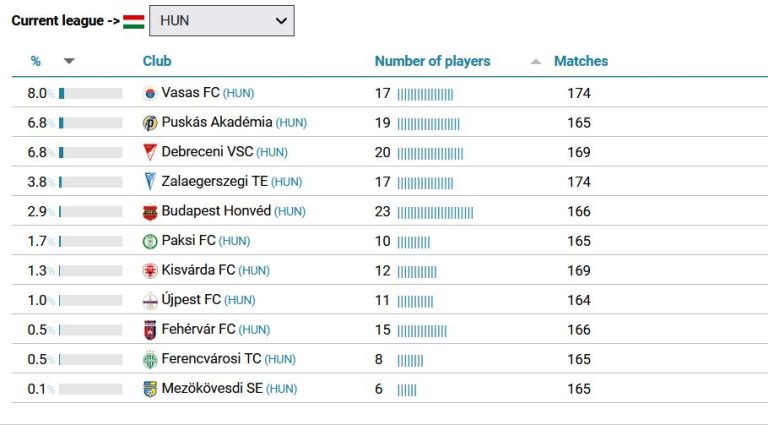Viewport: 768px width, 425px height.
Task: Click the Vasas FC club crest icon
Action: [150, 94]
